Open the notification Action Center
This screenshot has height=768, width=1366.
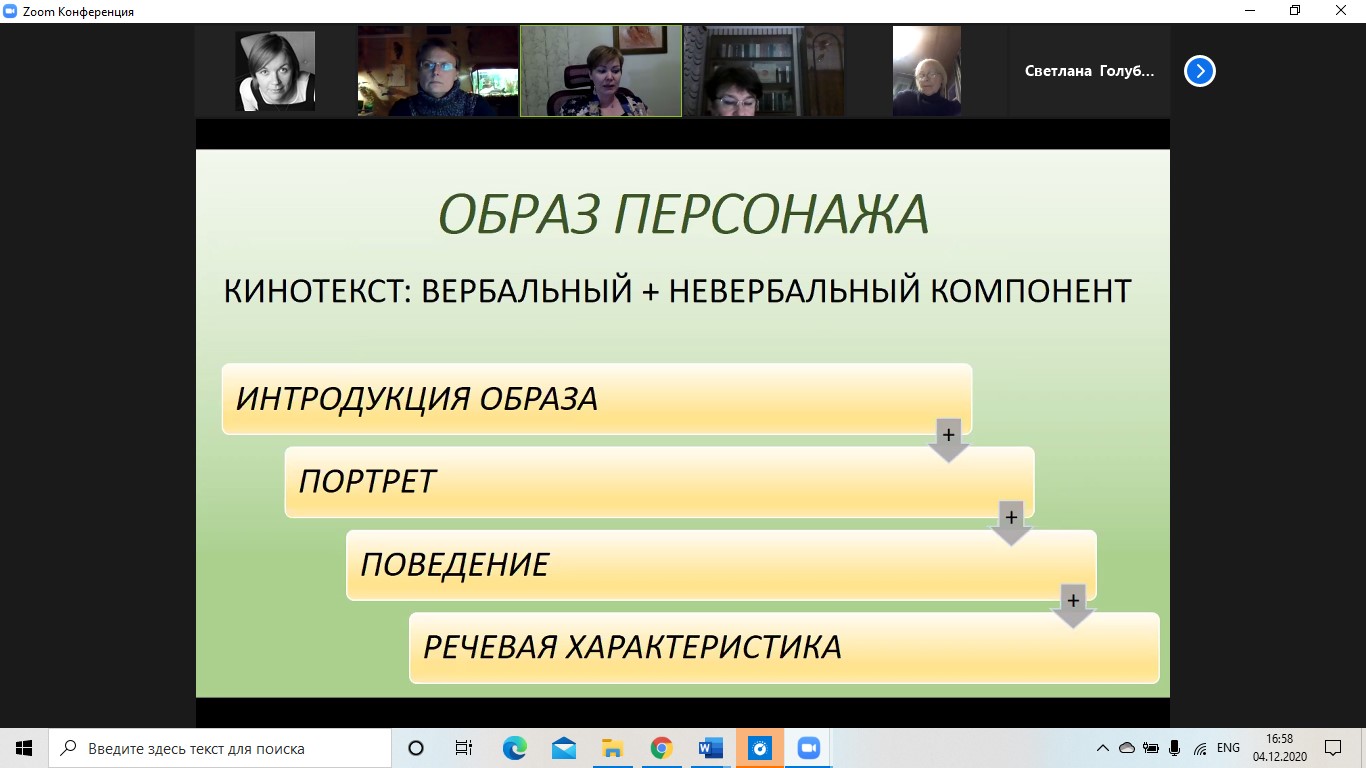[1333, 748]
